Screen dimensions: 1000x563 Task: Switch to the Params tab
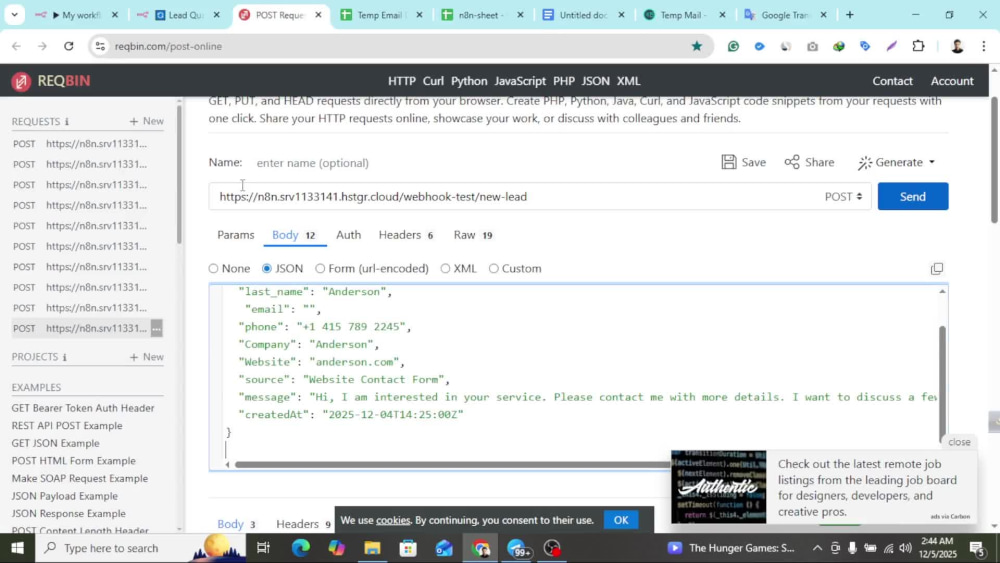click(x=235, y=235)
